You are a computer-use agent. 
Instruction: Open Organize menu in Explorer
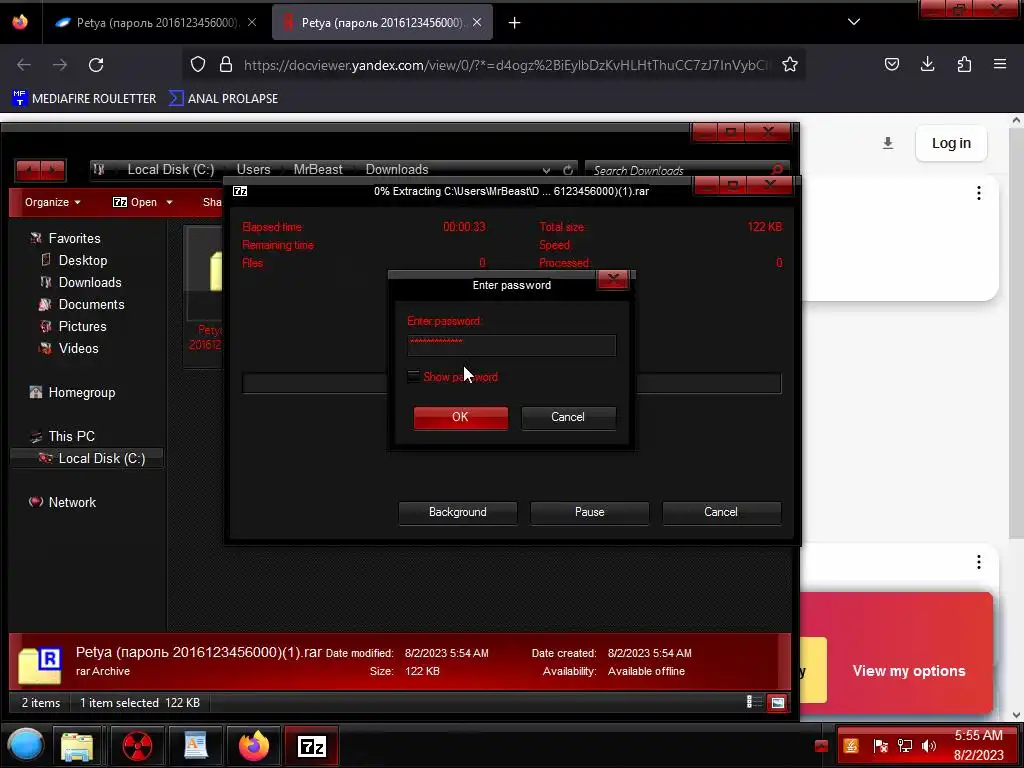pos(53,202)
